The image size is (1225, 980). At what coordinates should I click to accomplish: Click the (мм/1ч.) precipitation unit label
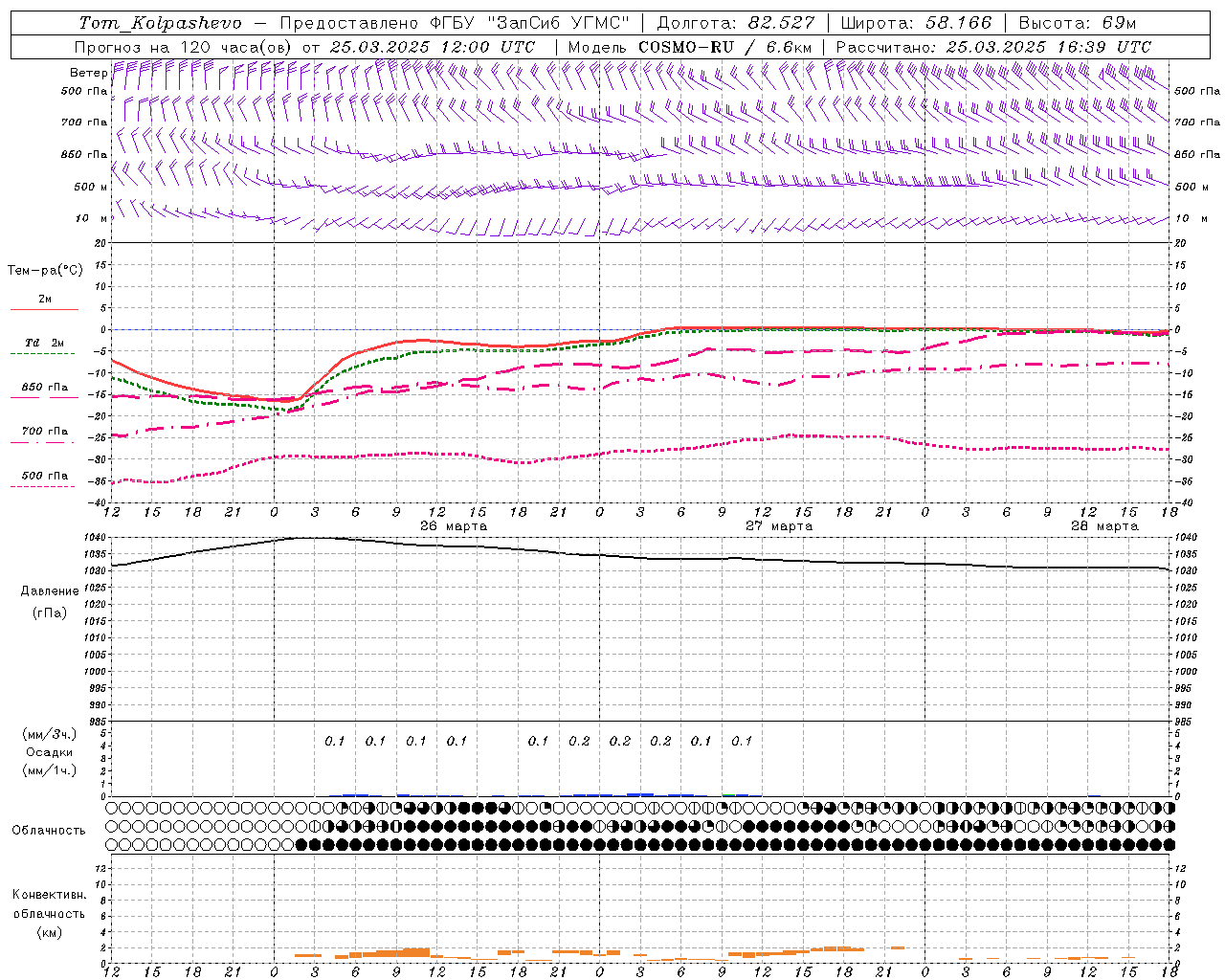[x=50, y=770]
